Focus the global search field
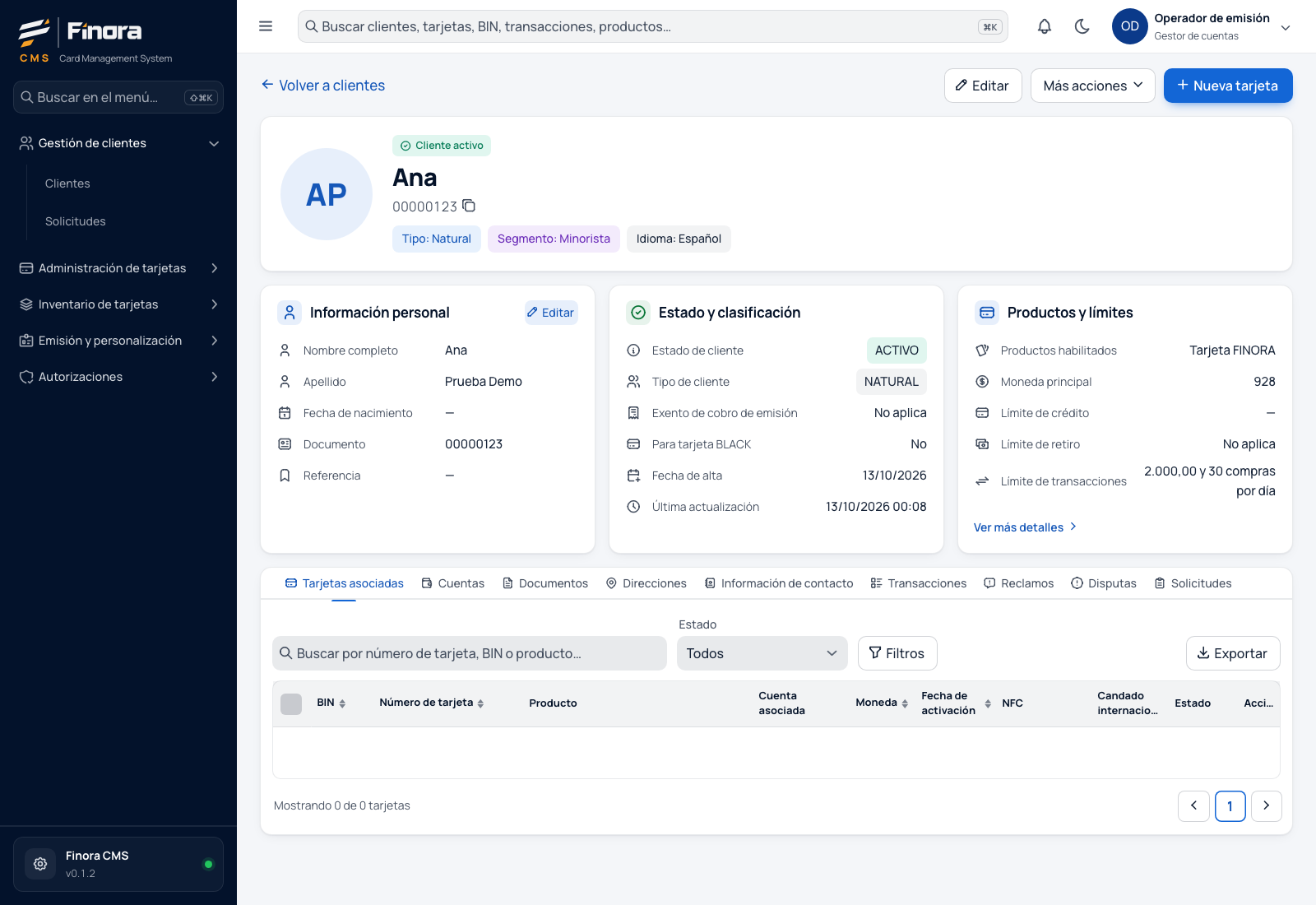The height and width of the screenshot is (905, 1316). (x=653, y=26)
